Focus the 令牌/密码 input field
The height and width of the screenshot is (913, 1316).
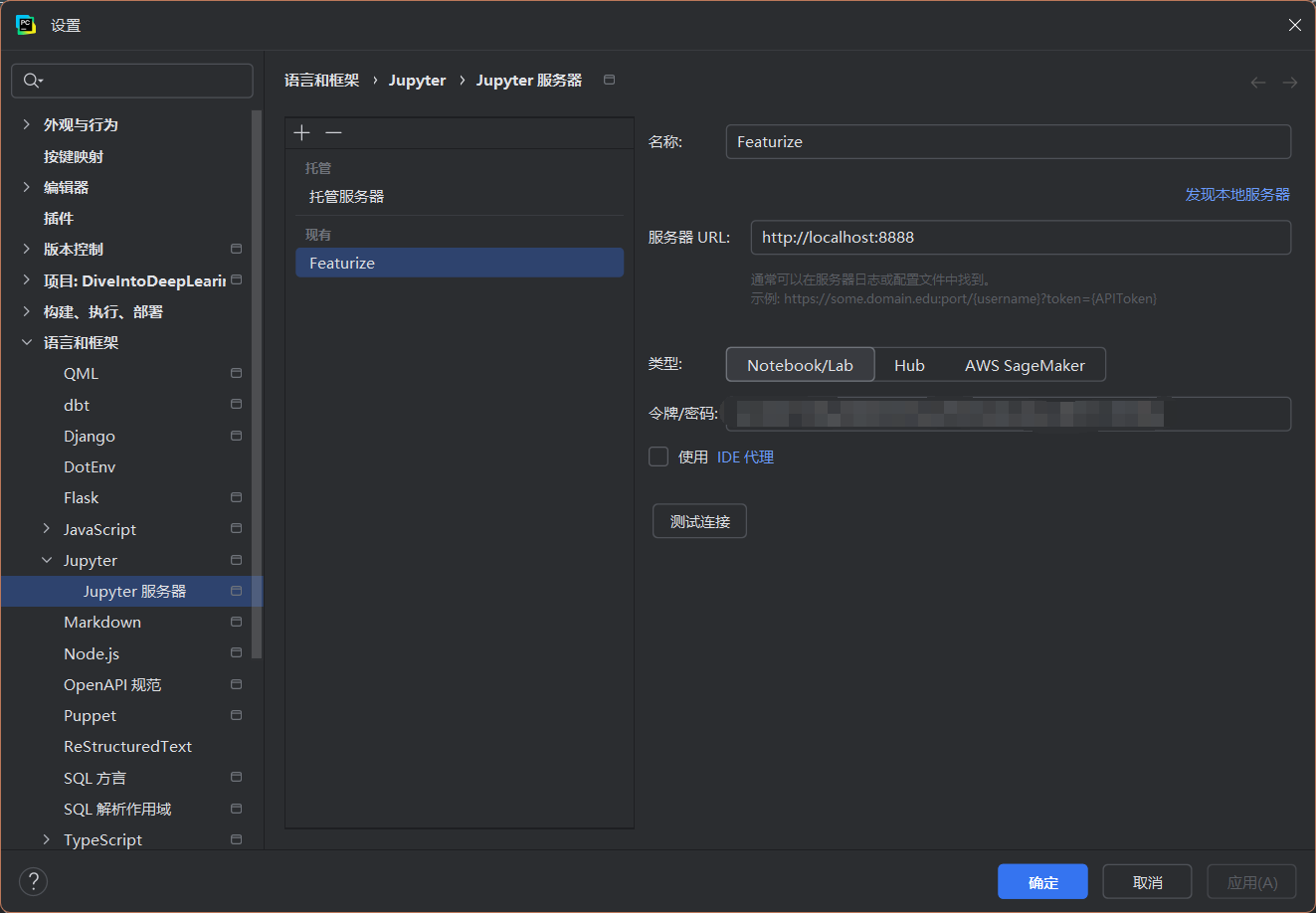pyautogui.click(x=1009, y=414)
